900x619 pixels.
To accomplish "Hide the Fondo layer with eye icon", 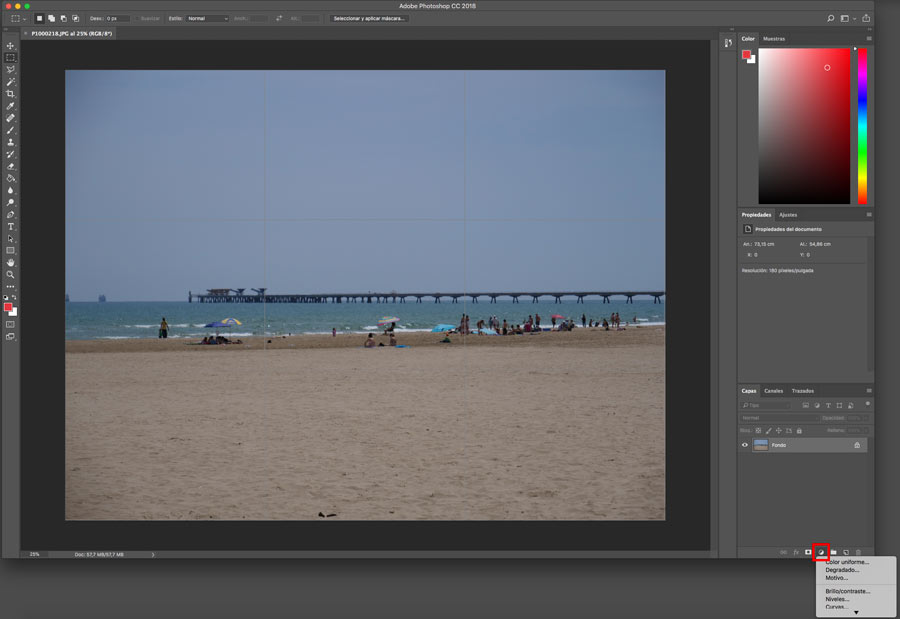I will [x=745, y=445].
